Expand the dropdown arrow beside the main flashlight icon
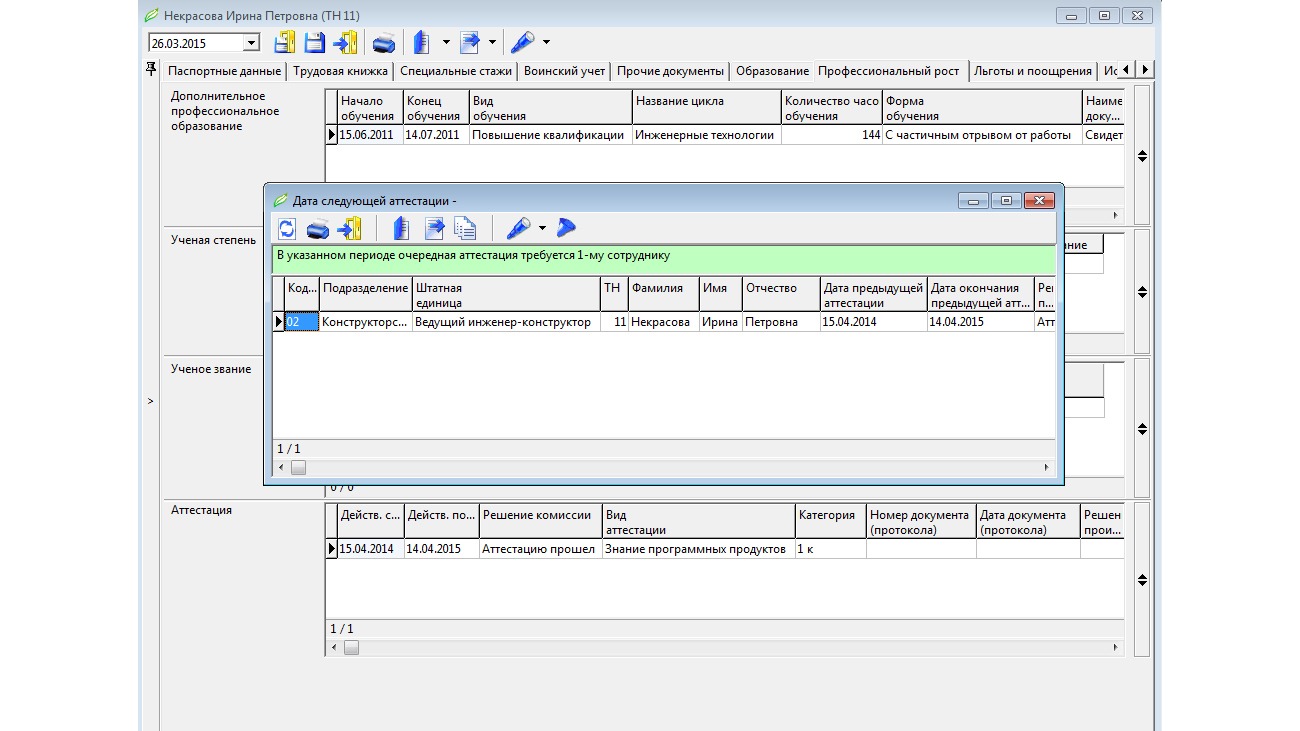Image resolution: width=1300 pixels, height=731 pixels. [547, 43]
